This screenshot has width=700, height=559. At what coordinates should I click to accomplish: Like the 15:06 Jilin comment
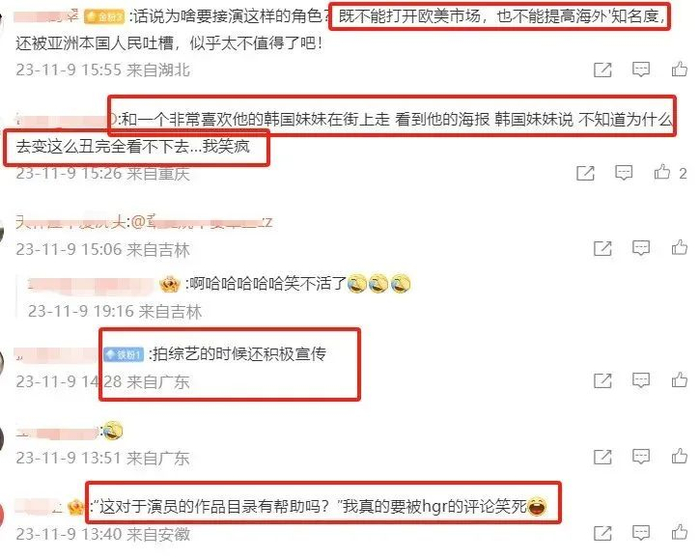click(679, 247)
